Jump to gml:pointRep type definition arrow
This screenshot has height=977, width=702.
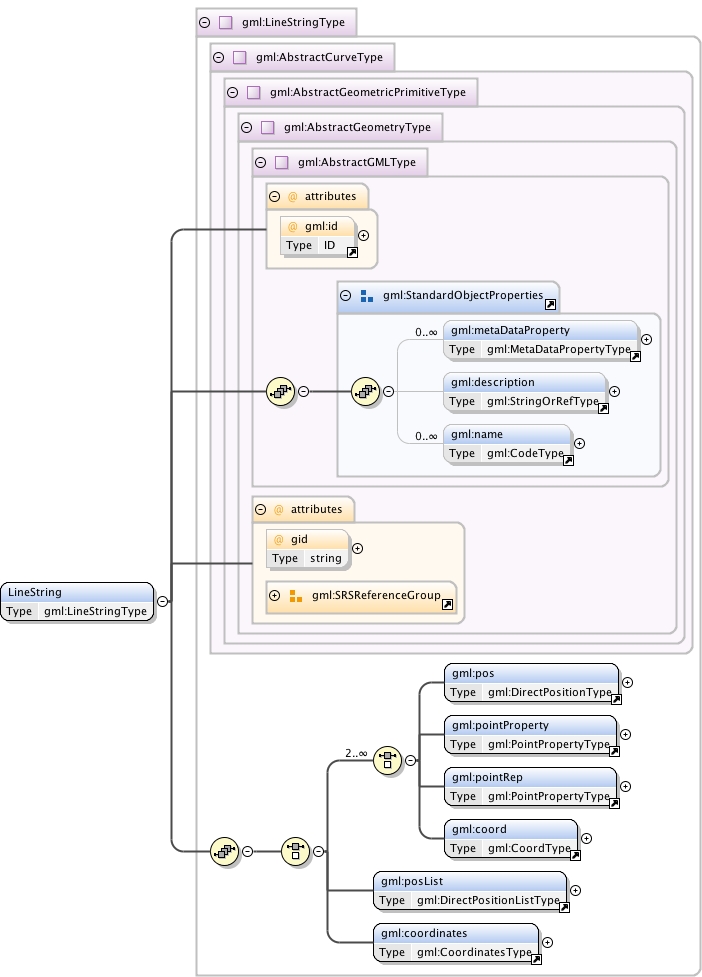click(x=614, y=803)
